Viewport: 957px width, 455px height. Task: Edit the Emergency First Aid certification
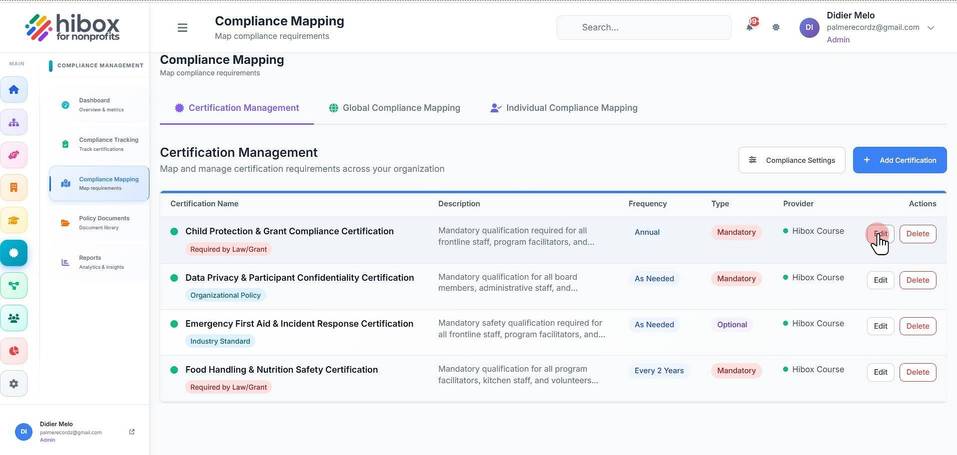[x=880, y=326]
